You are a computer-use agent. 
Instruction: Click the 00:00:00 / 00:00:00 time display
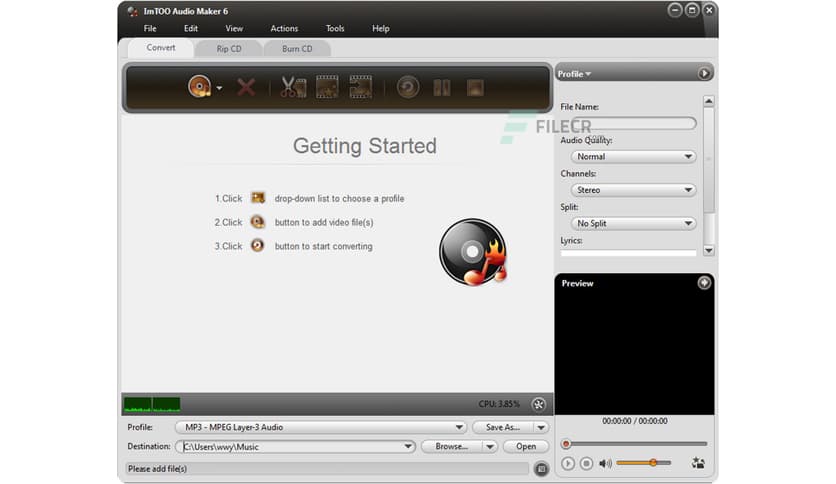click(634, 421)
